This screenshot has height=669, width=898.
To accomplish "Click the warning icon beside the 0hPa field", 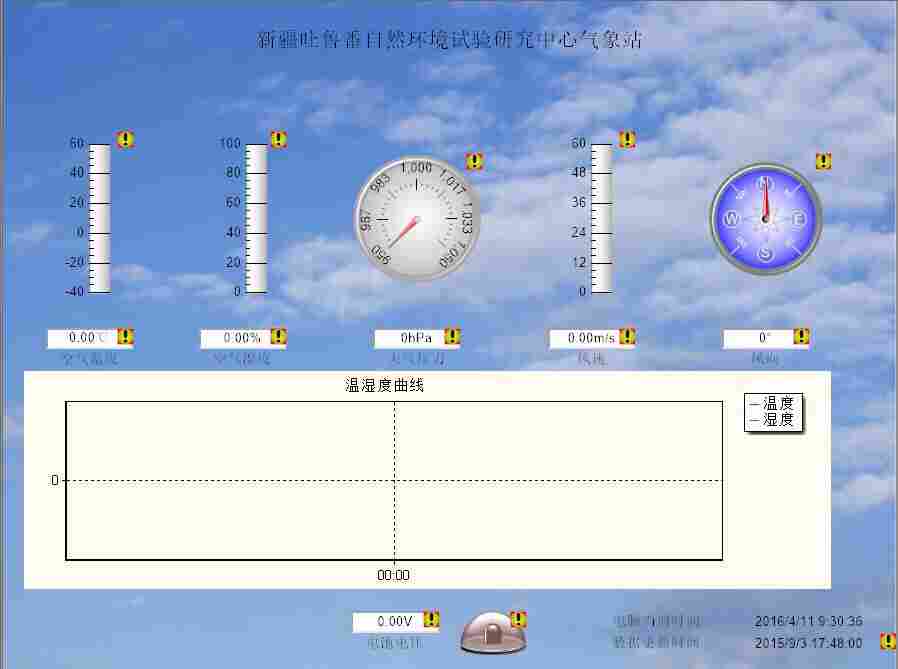I will (x=452, y=337).
